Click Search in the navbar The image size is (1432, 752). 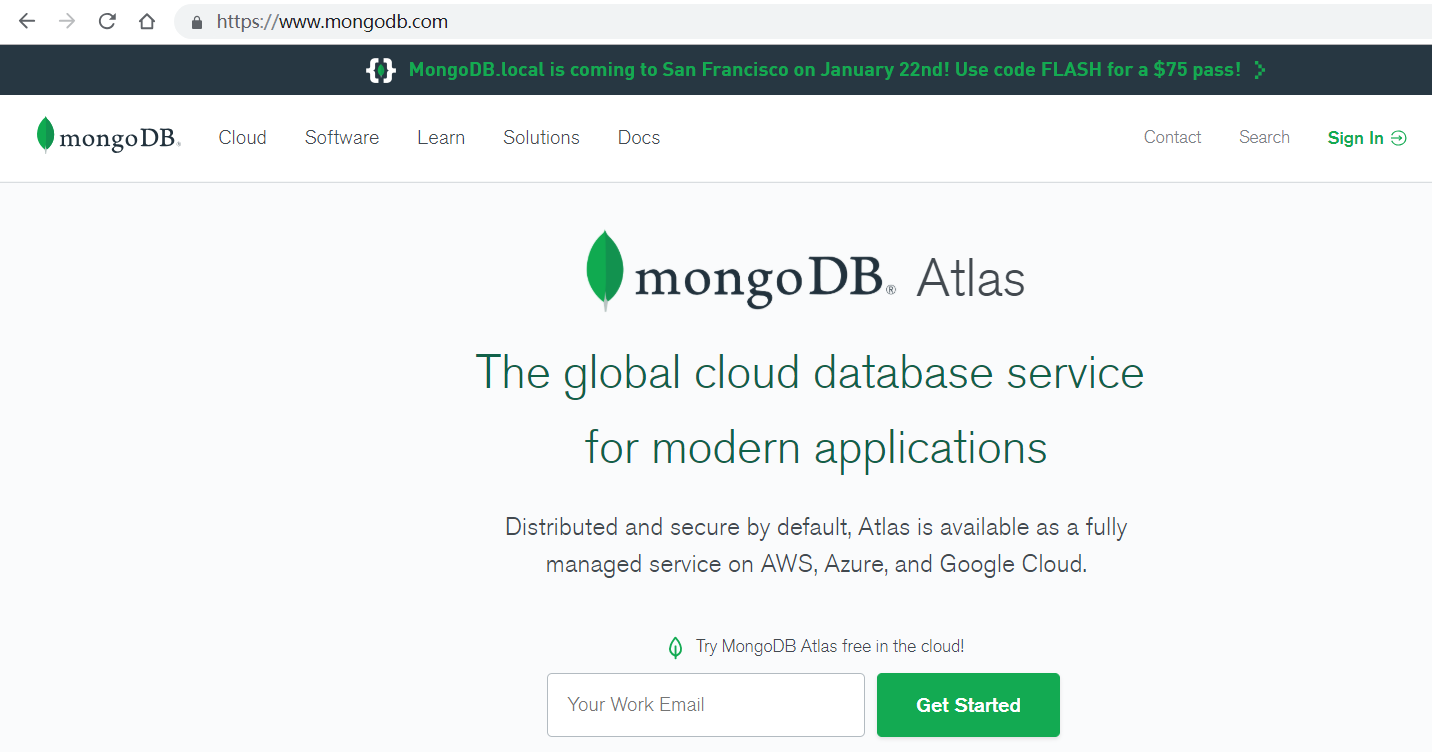(1264, 137)
